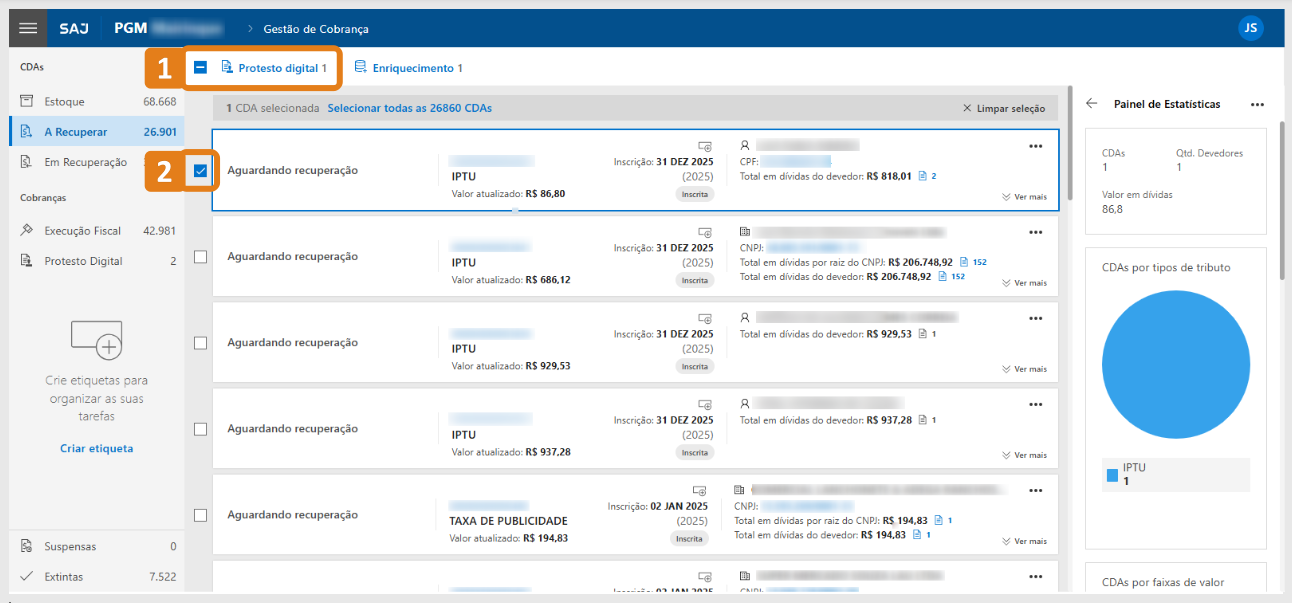Click the Criar etiqueta link
The image size is (1292, 603).
point(96,448)
